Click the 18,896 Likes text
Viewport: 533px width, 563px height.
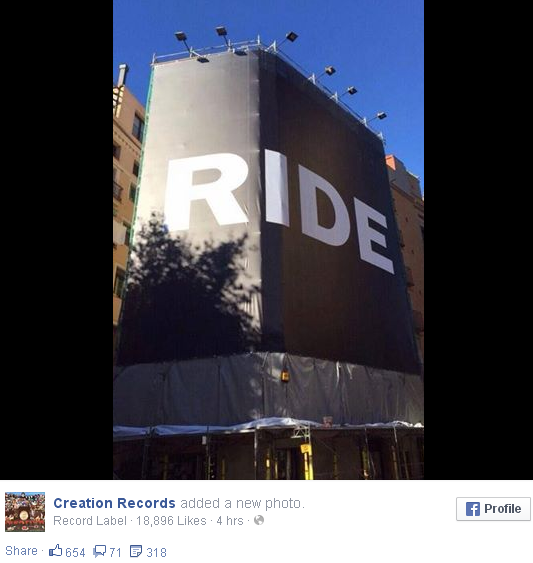point(171,520)
